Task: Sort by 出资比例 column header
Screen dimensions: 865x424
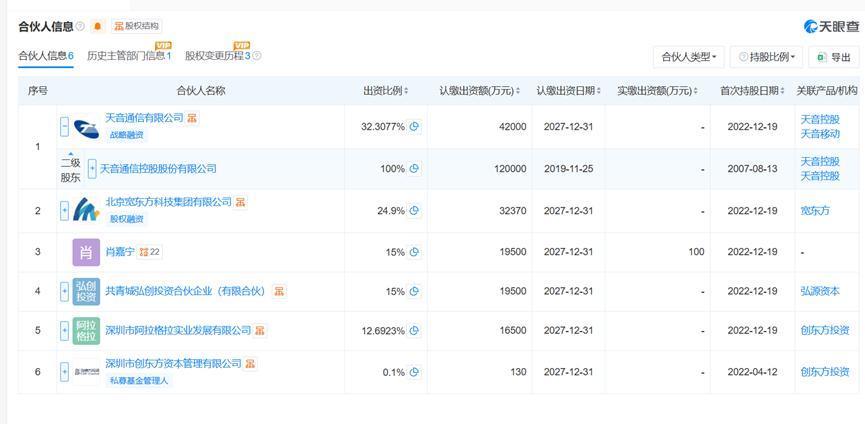Action: [x=385, y=91]
